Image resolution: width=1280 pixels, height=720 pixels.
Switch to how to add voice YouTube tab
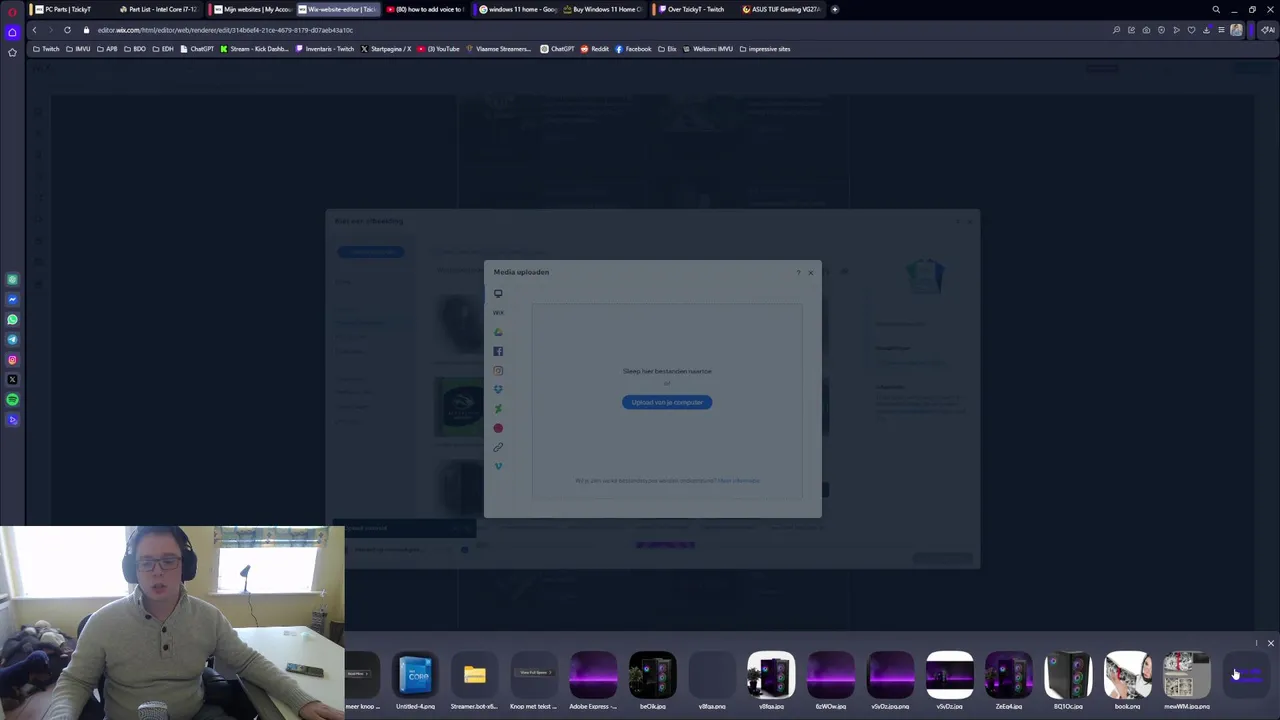pyautogui.click(x=425, y=9)
